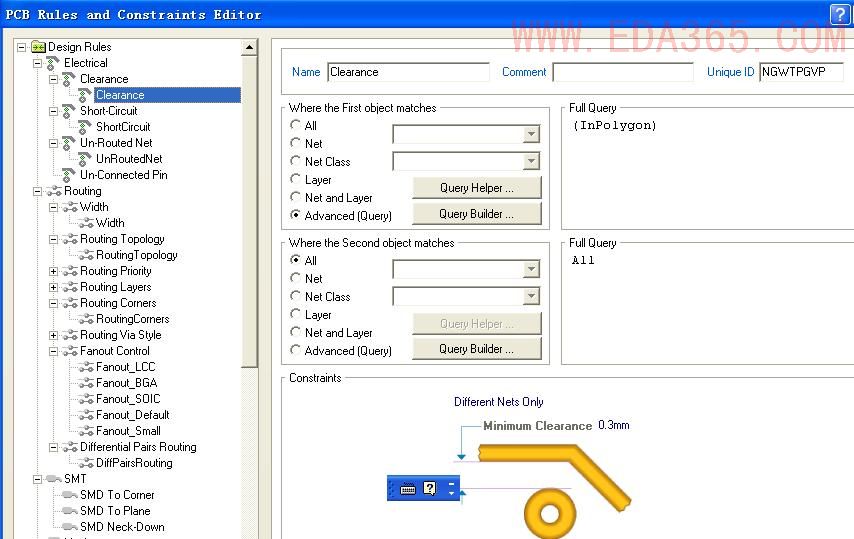Click the SMT category icon

[x=54, y=479]
